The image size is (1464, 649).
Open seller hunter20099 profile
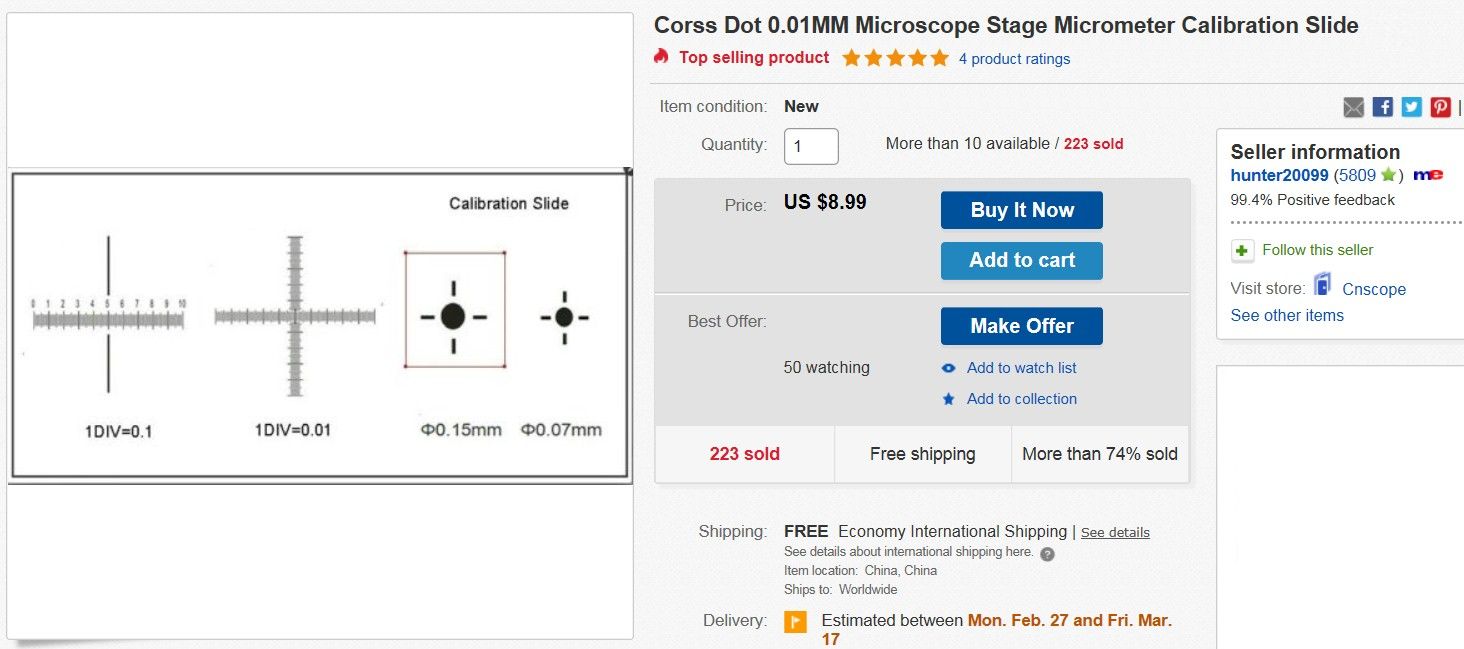click(x=1279, y=175)
